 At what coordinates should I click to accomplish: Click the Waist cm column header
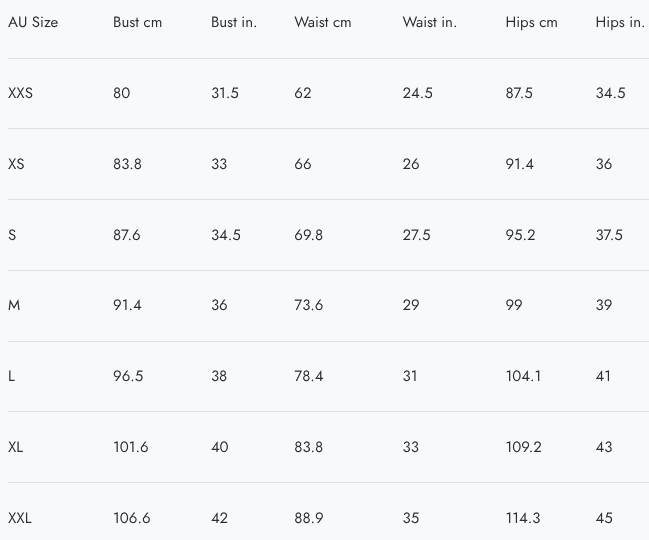point(322,22)
